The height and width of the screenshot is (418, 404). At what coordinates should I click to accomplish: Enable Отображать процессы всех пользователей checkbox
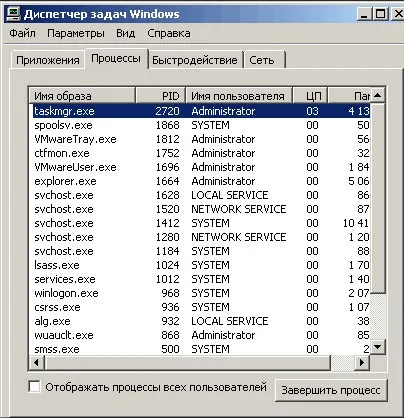point(35,387)
